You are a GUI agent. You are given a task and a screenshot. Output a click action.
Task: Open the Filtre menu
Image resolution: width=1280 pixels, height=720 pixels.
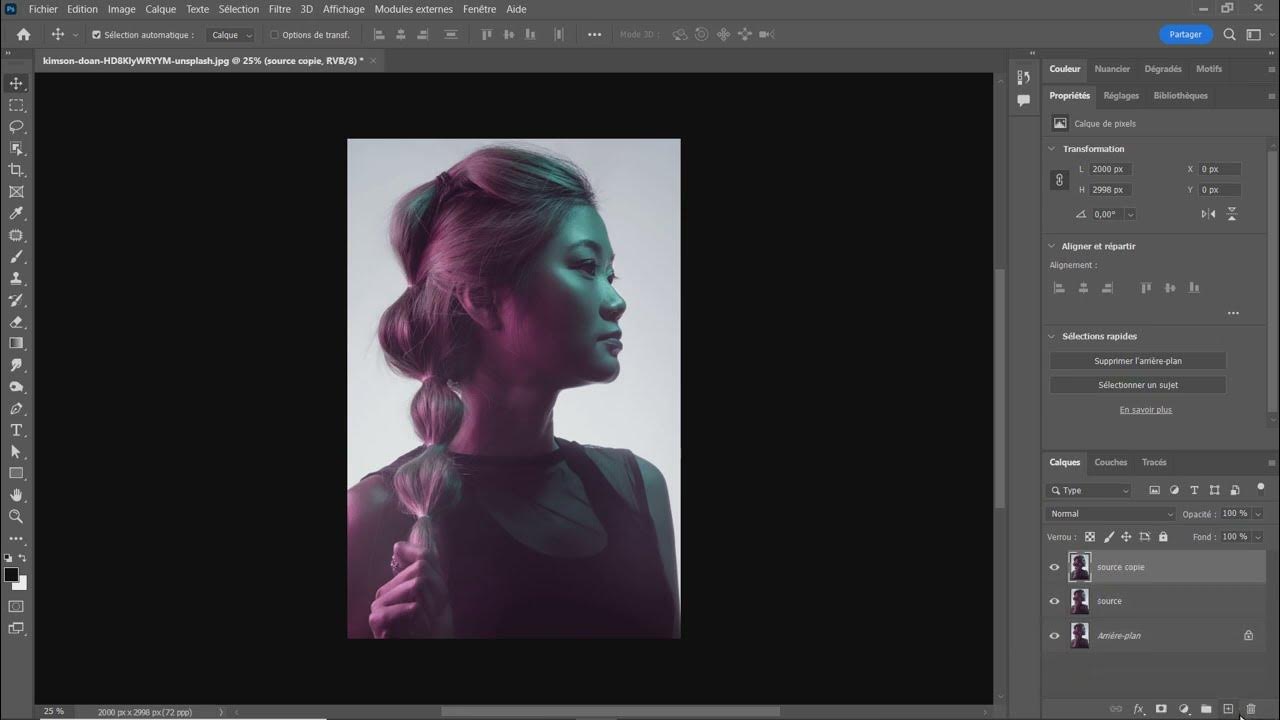coord(280,9)
